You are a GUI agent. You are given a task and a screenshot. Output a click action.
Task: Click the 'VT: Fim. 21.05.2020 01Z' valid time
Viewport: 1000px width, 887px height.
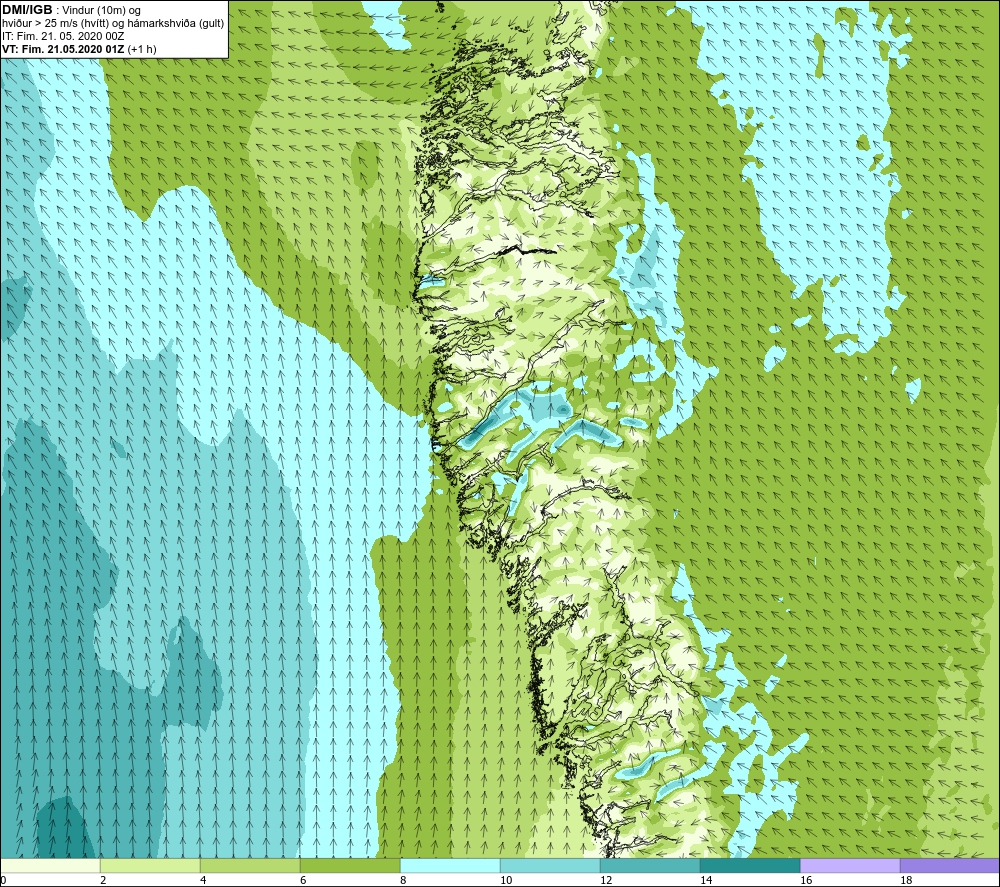coord(64,49)
